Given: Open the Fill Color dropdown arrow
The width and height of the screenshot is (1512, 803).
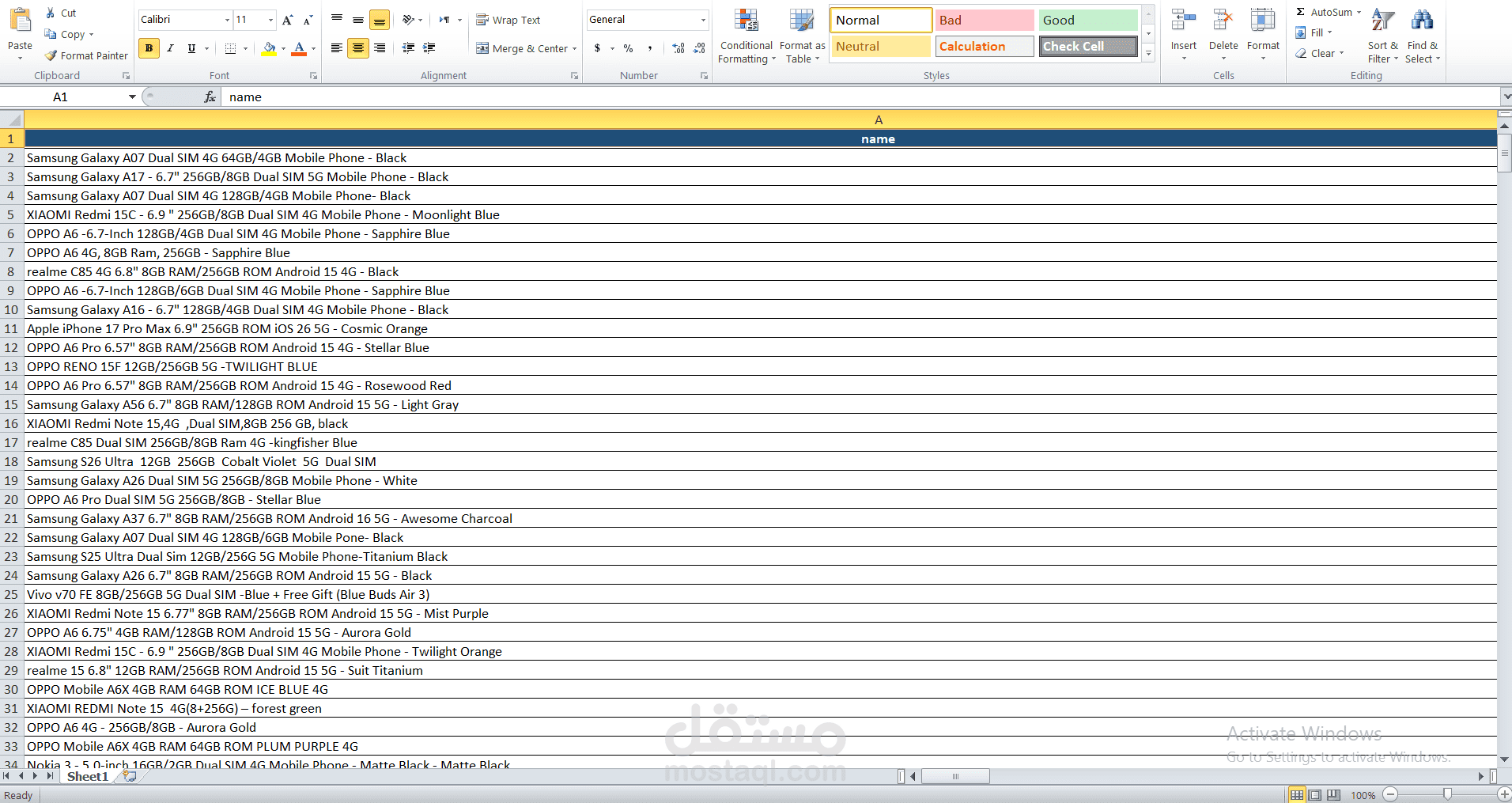Looking at the screenshot, I should pos(283,48).
